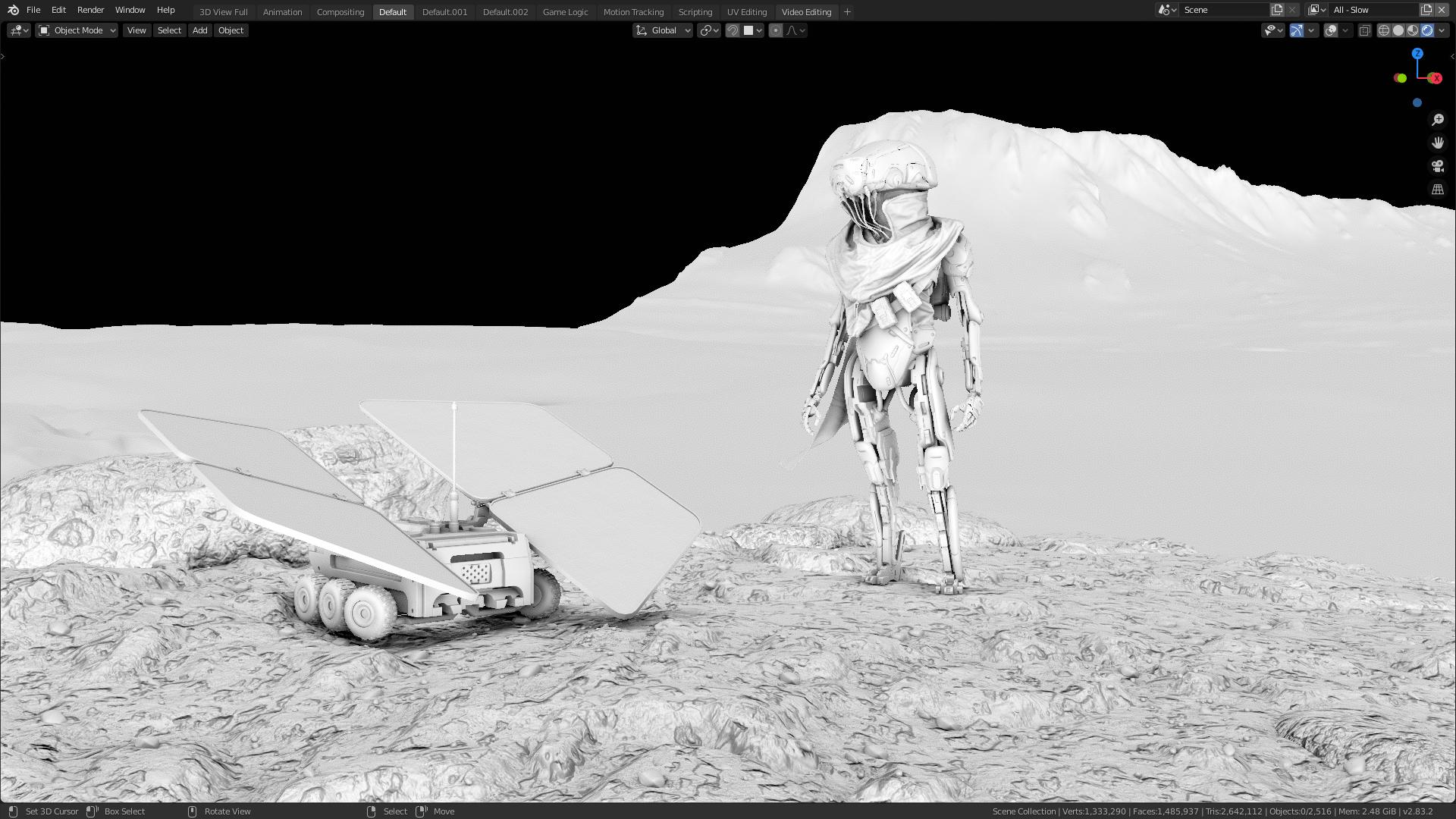This screenshot has width=1456, height=819.
Task: Toggle the camera view icon
Action: (1437, 166)
